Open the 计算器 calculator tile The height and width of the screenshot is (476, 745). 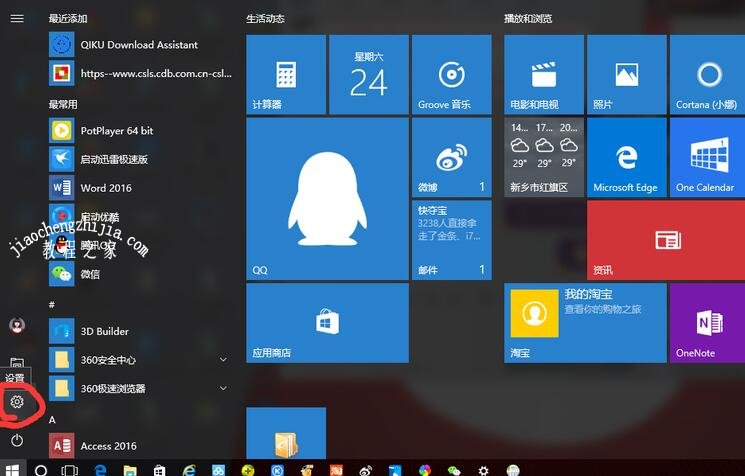(286, 75)
